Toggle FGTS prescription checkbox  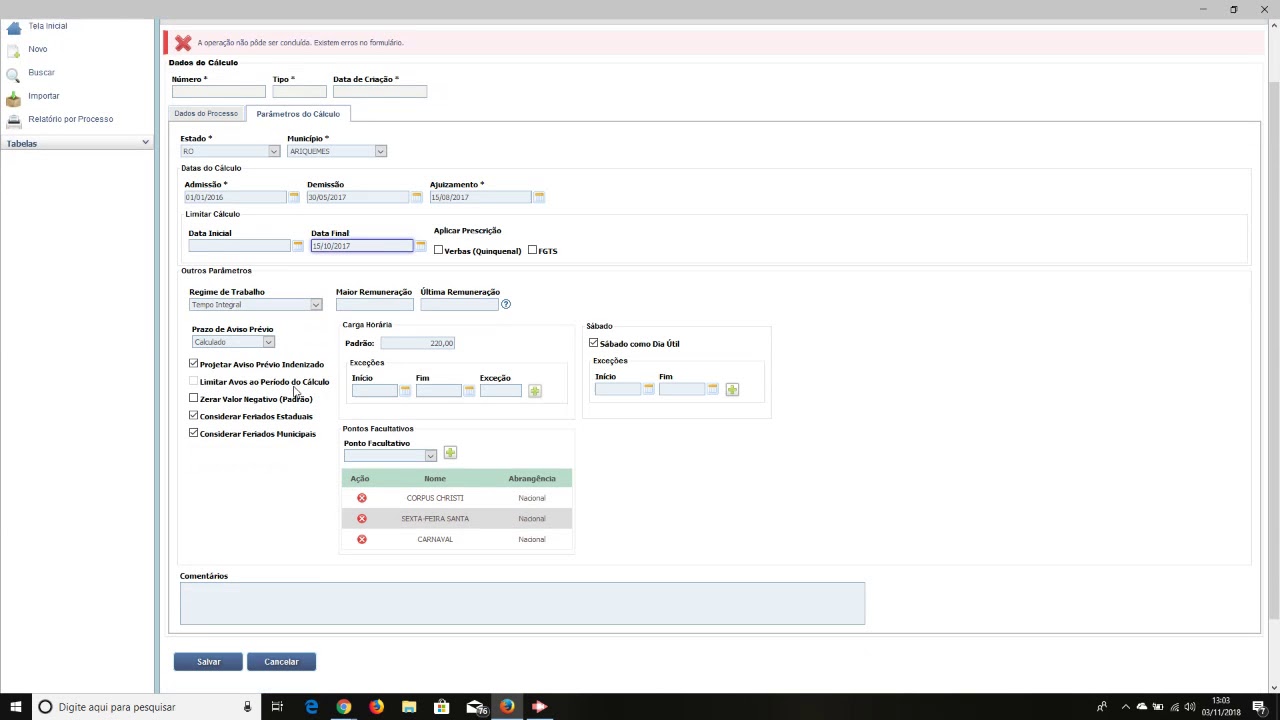point(532,250)
